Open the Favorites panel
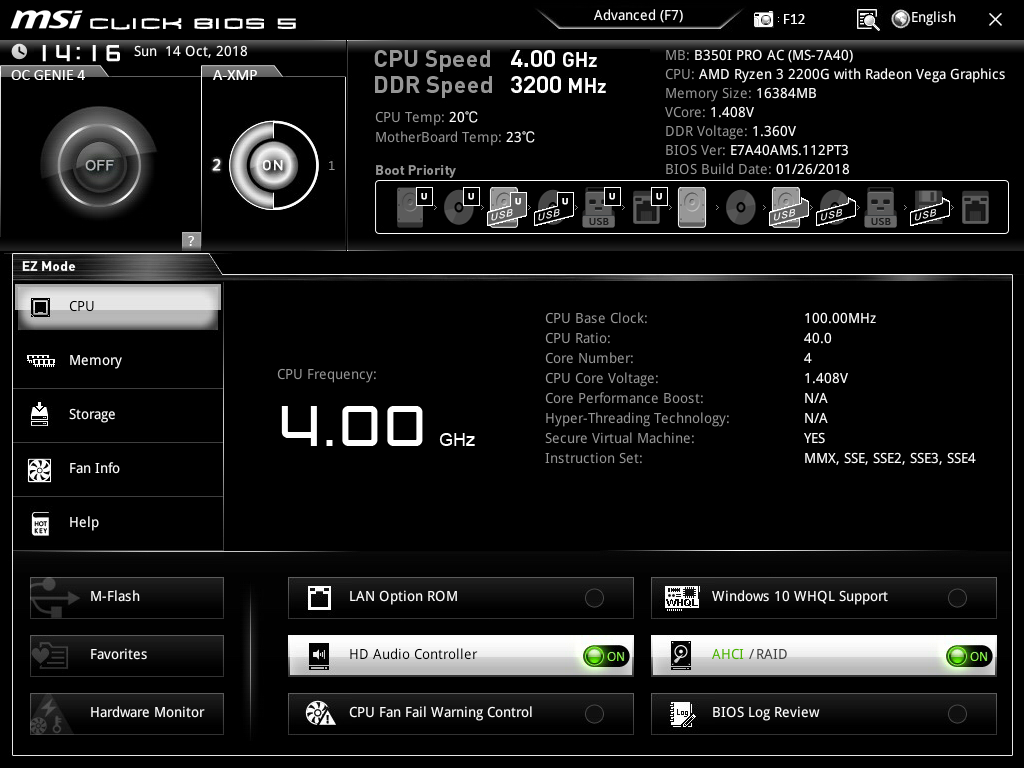The image size is (1024, 768). 127,656
